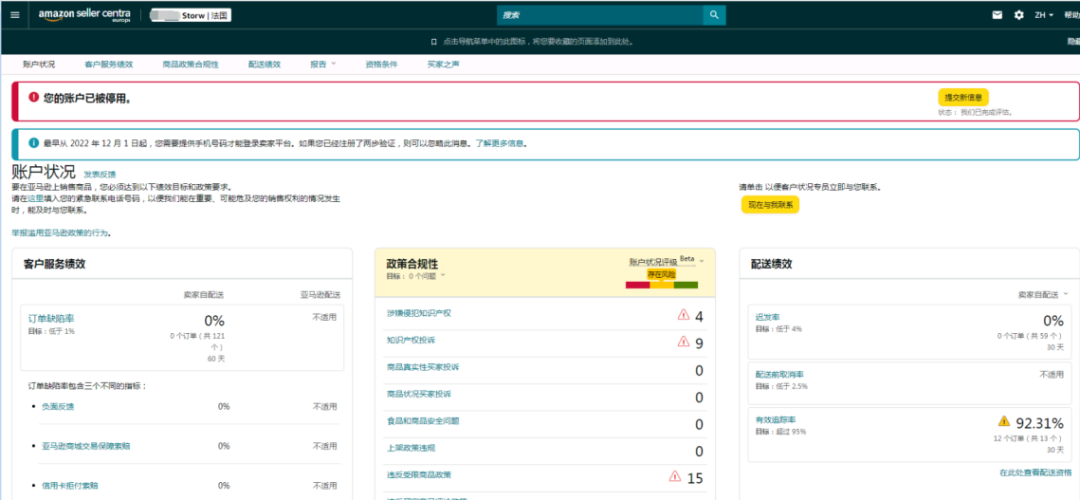Image resolution: width=1080 pixels, height=500 pixels.
Task: Open the mail messages icon
Action: (997, 14)
